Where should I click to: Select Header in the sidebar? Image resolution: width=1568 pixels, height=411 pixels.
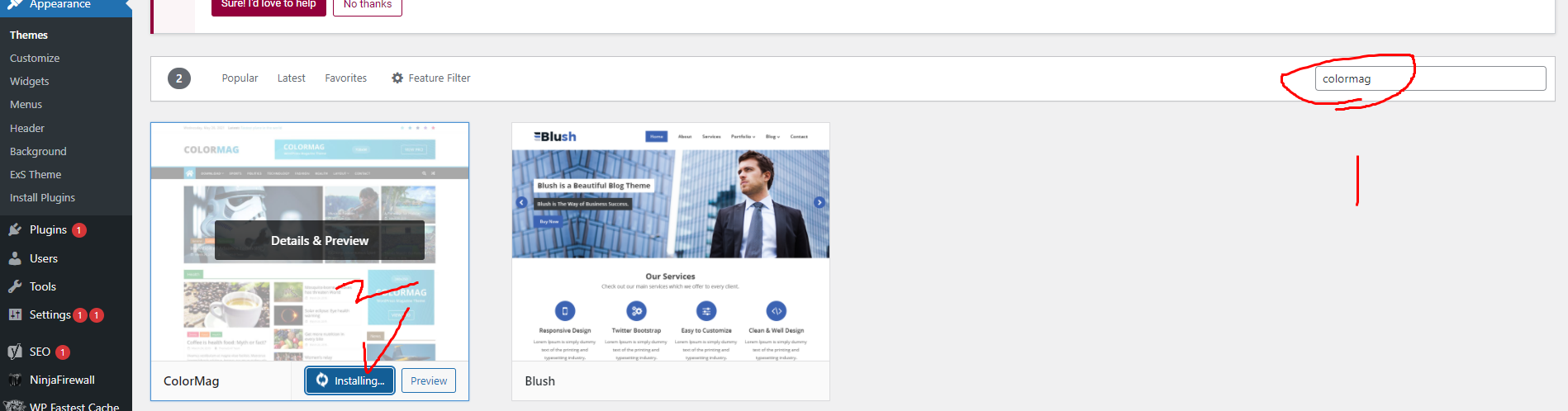[27, 128]
